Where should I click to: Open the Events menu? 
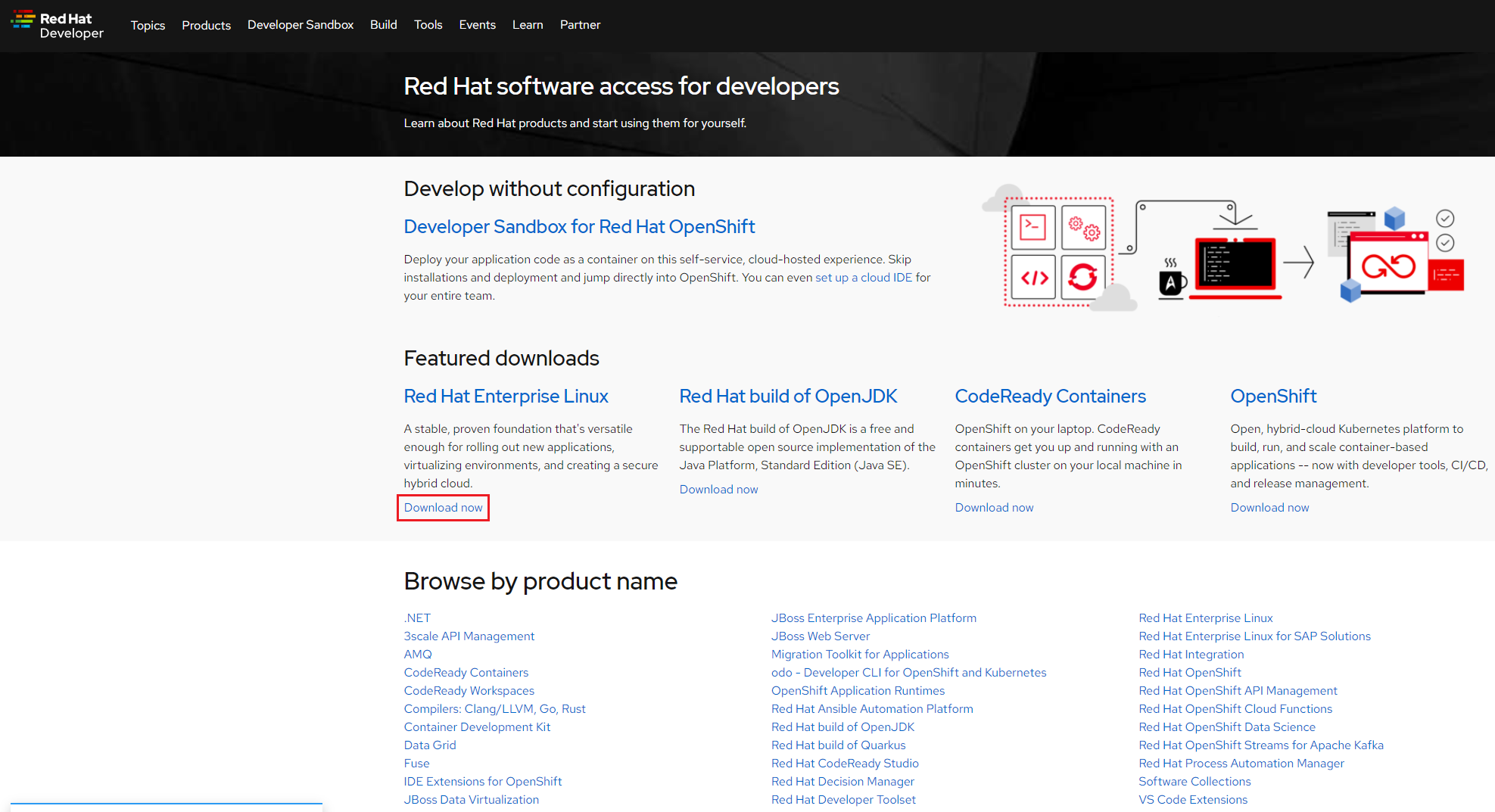[x=477, y=25]
